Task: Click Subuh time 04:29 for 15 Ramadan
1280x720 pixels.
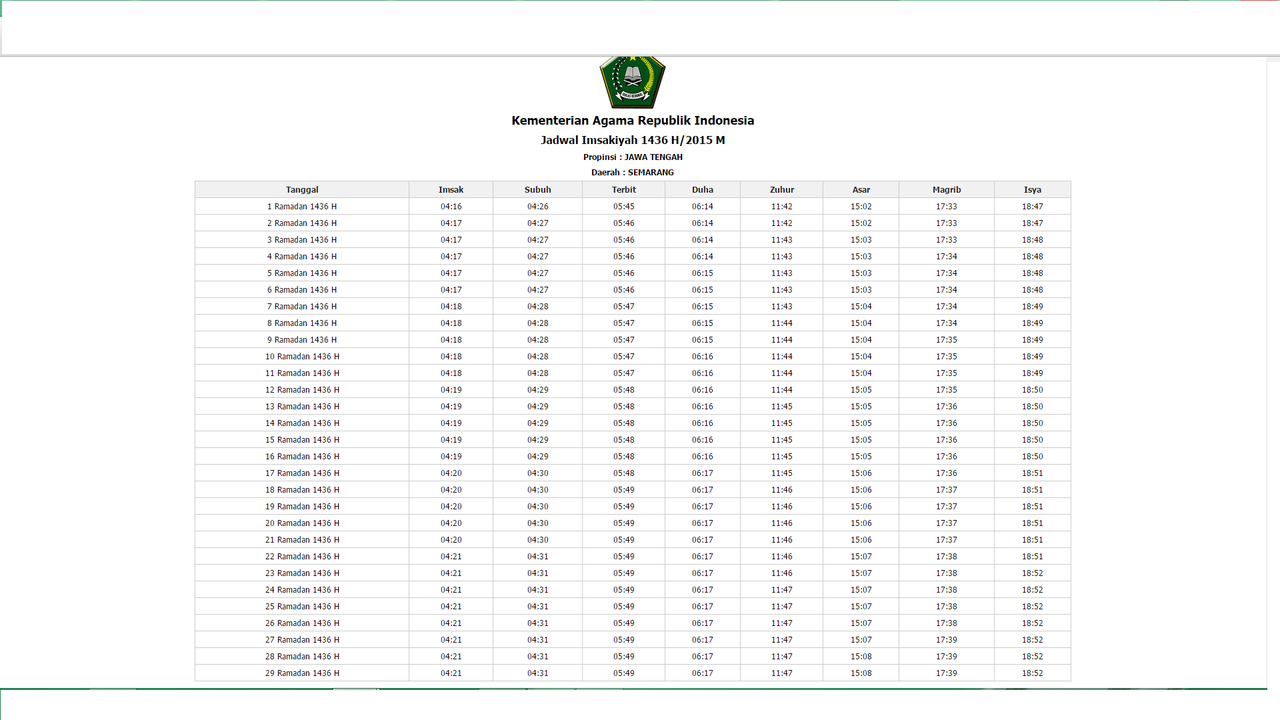Action: pyautogui.click(x=538, y=440)
